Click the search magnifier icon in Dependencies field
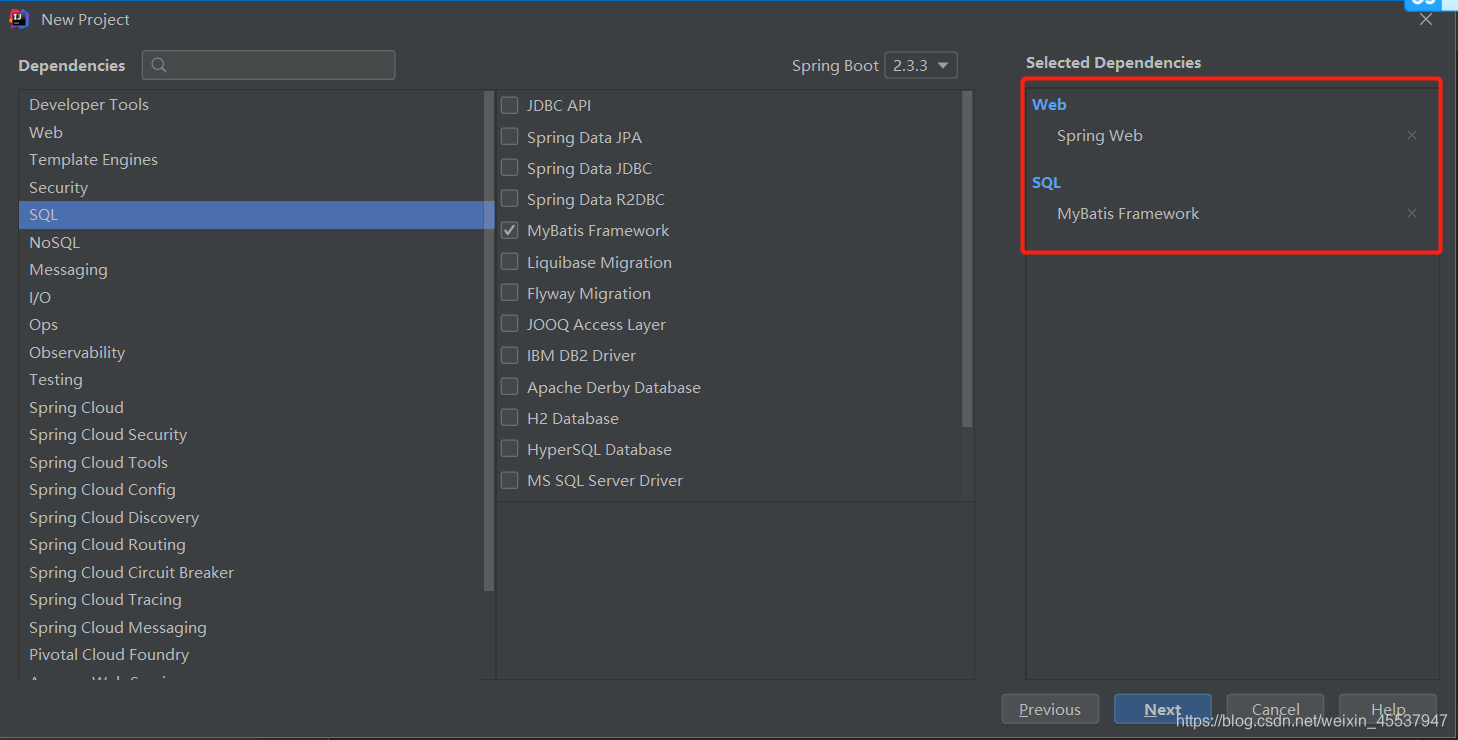The height and width of the screenshot is (740, 1458). tap(159, 65)
